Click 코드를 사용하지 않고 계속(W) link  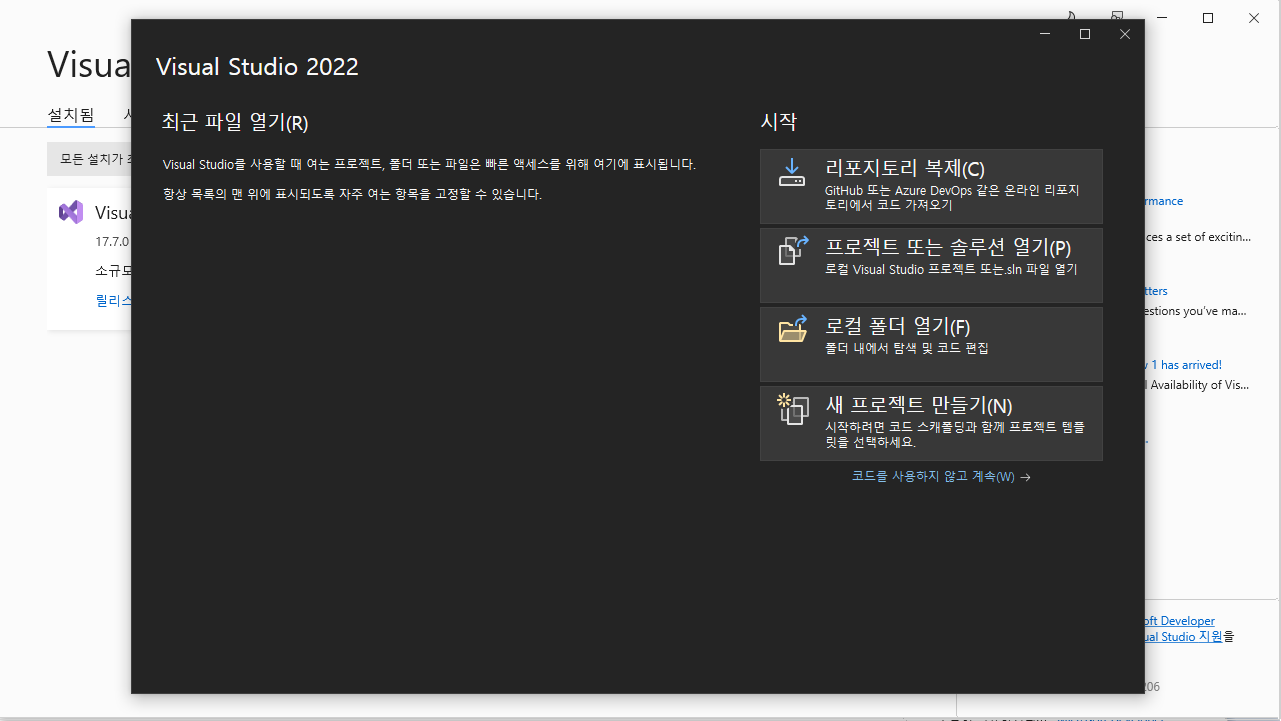(x=941, y=477)
